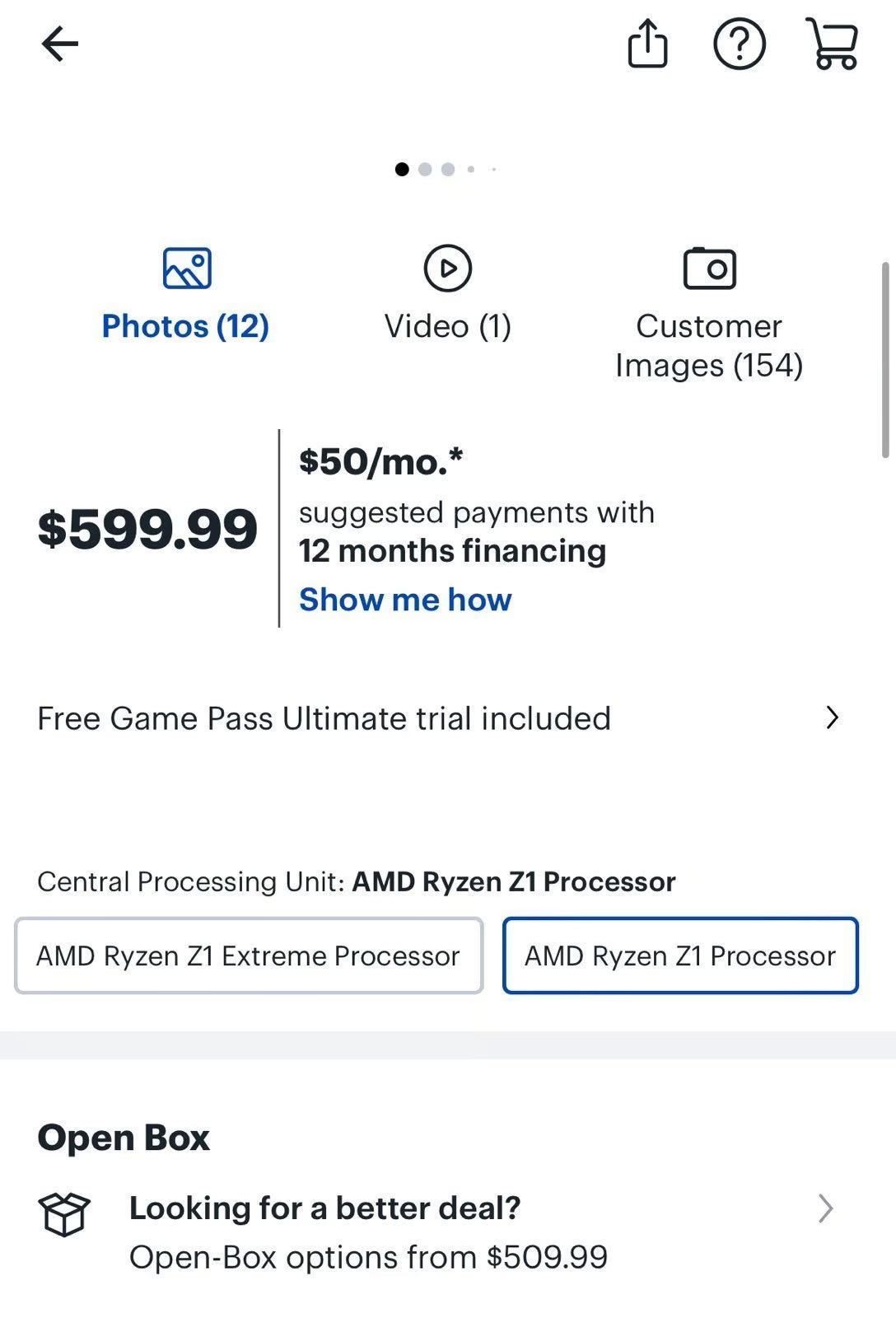Viewport: 896px width, 1318px height.
Task: Select AMD Ryzen Z1 Extreme Processor option
Action: click(248, 956)
